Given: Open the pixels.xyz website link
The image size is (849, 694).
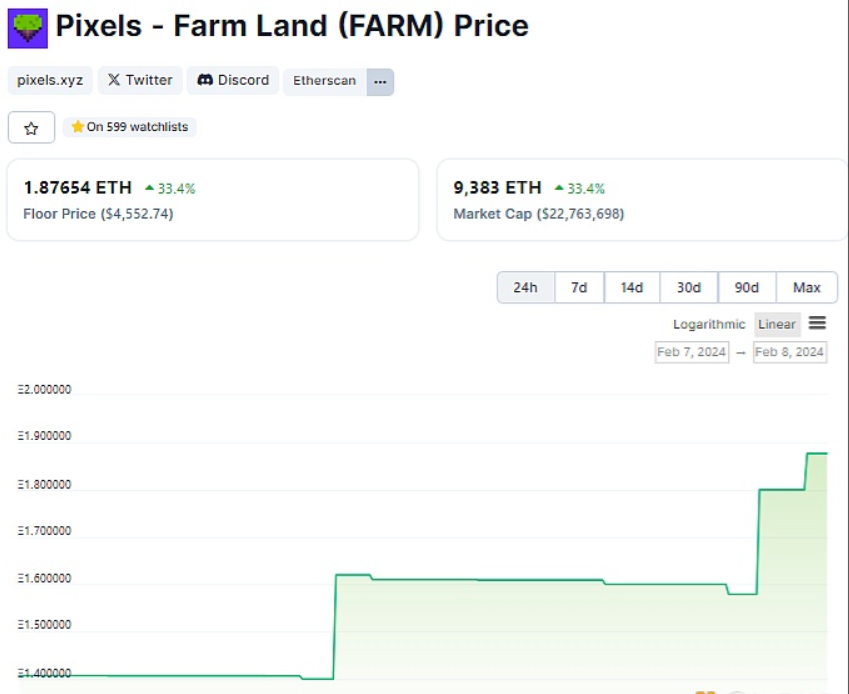Looking at the screenshot, I should tap(49, 80).
